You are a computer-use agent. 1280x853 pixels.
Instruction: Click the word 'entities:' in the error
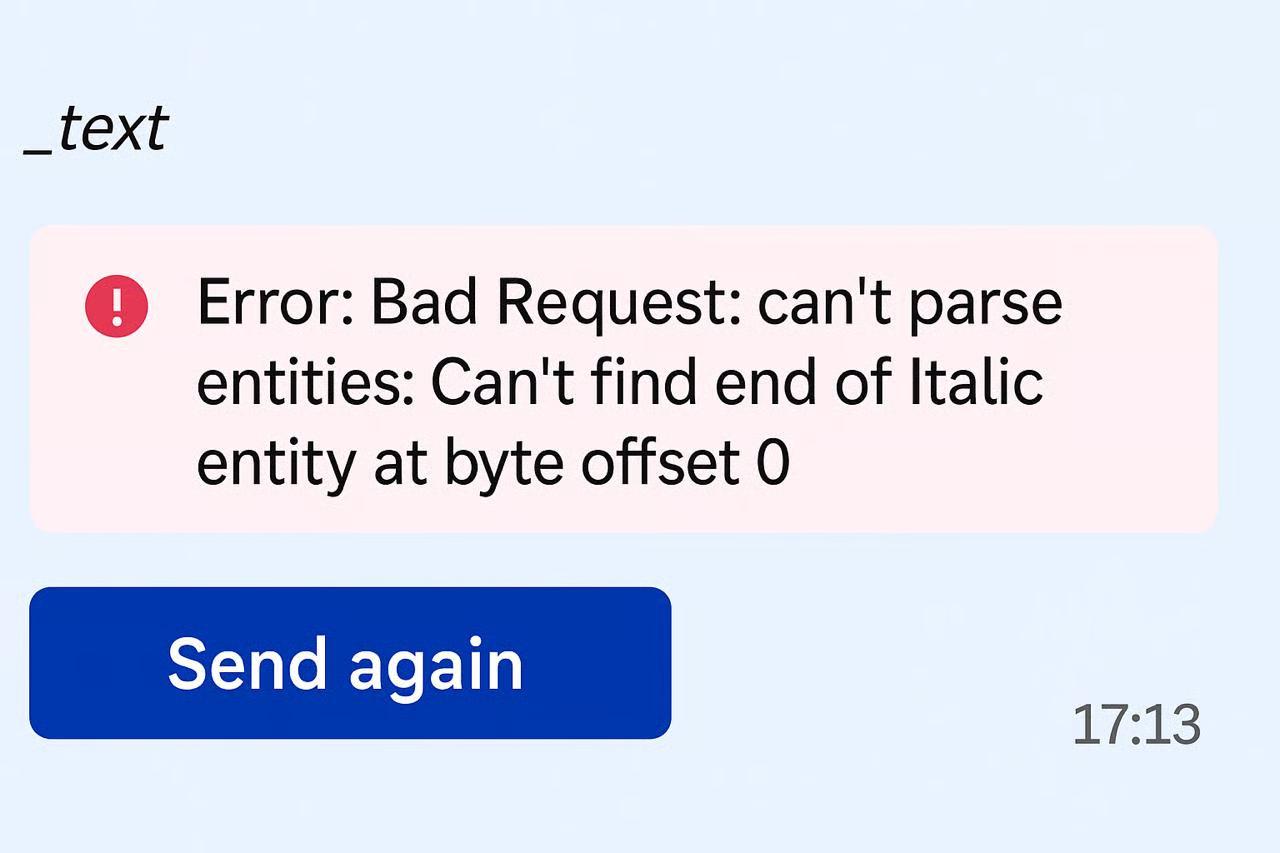306,382
